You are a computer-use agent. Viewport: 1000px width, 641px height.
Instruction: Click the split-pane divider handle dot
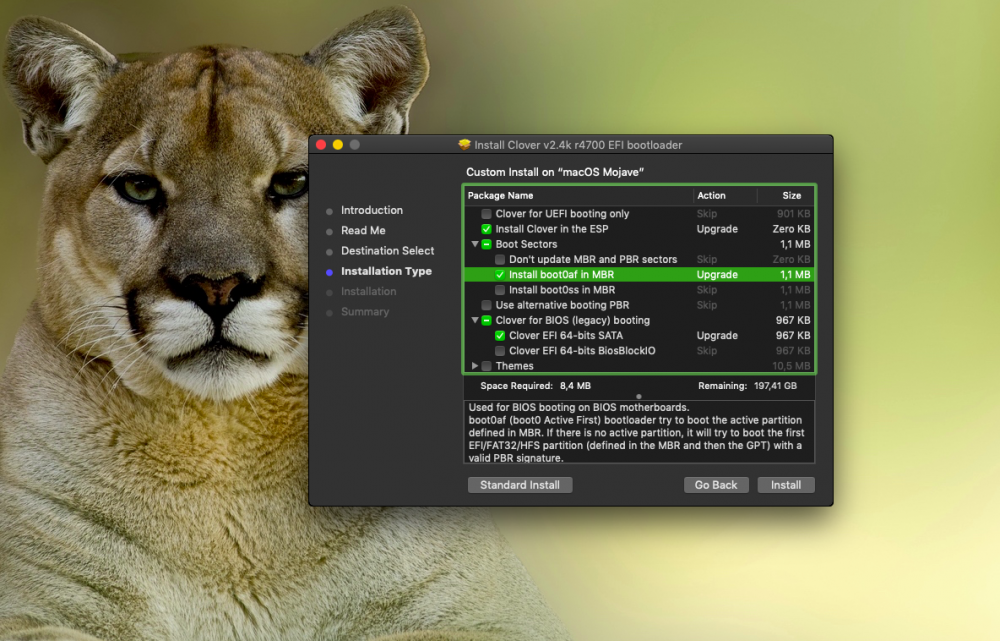638,397
